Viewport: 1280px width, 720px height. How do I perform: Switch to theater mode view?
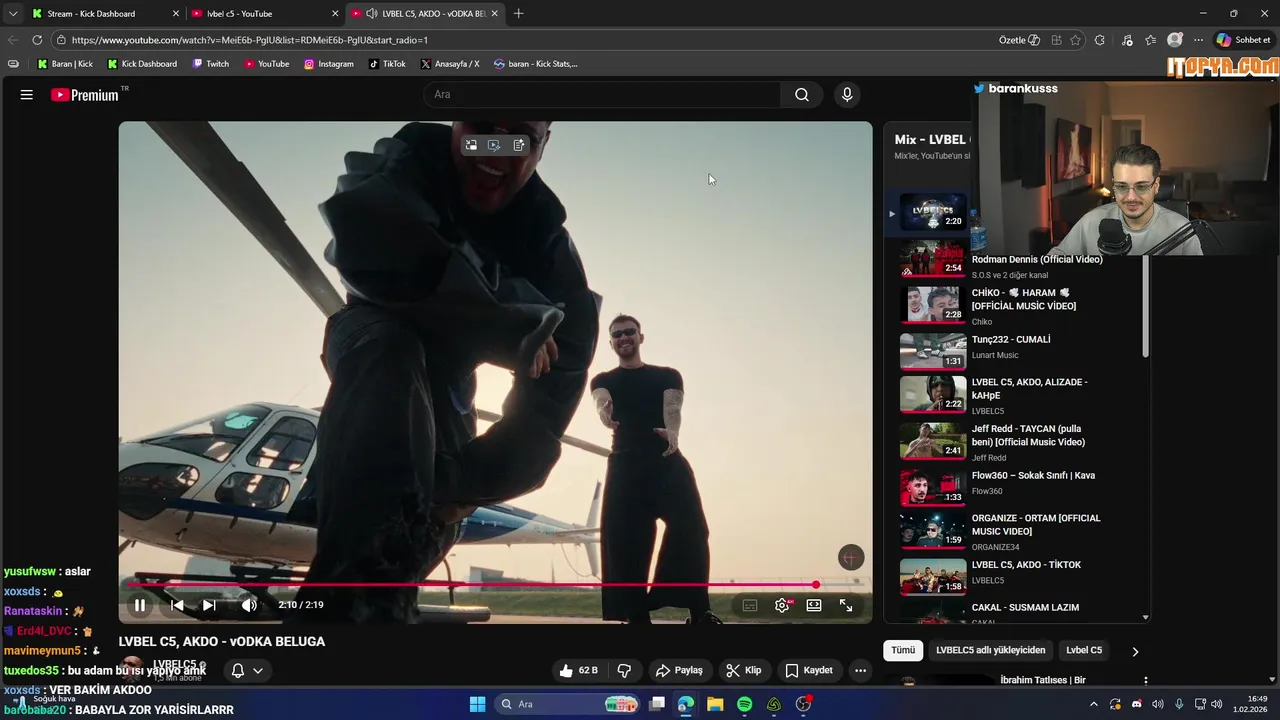(x=814, y=605)
